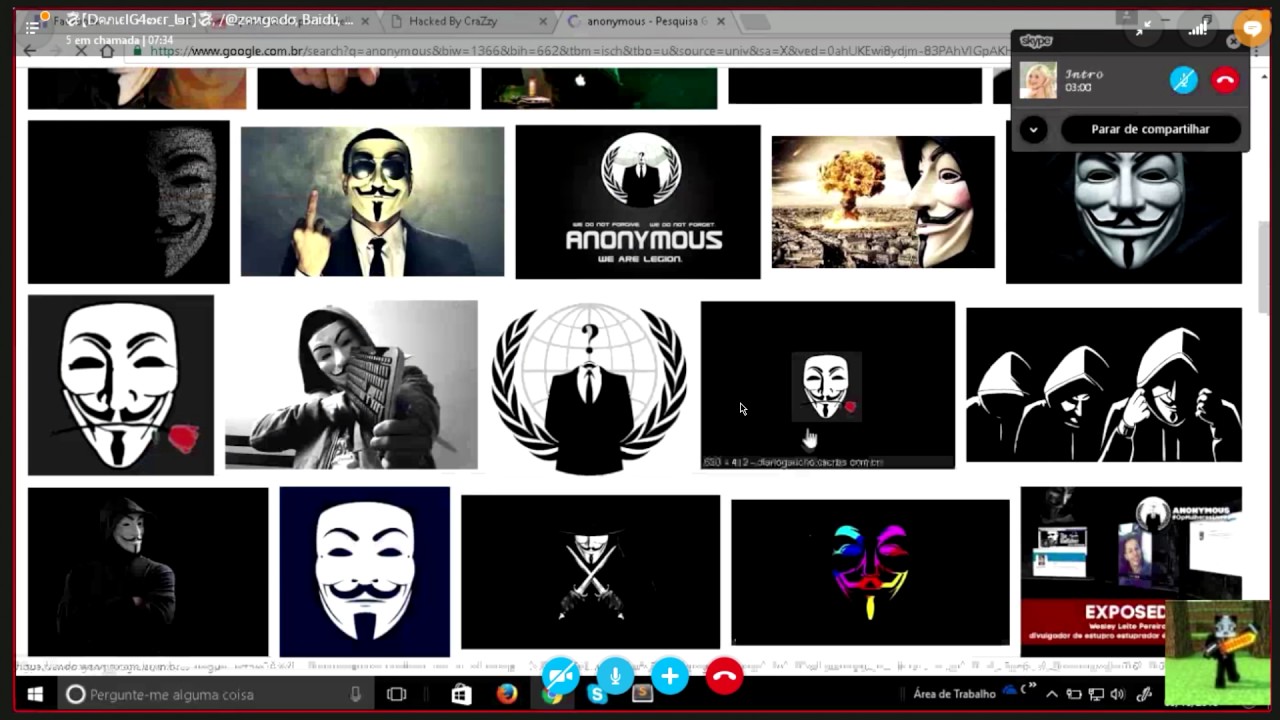This screenshot has height=720, width=1280.
Task: Click the collapse-arrows icon in call overlay
Action: pyautogui.click(x=1143, y=28)
